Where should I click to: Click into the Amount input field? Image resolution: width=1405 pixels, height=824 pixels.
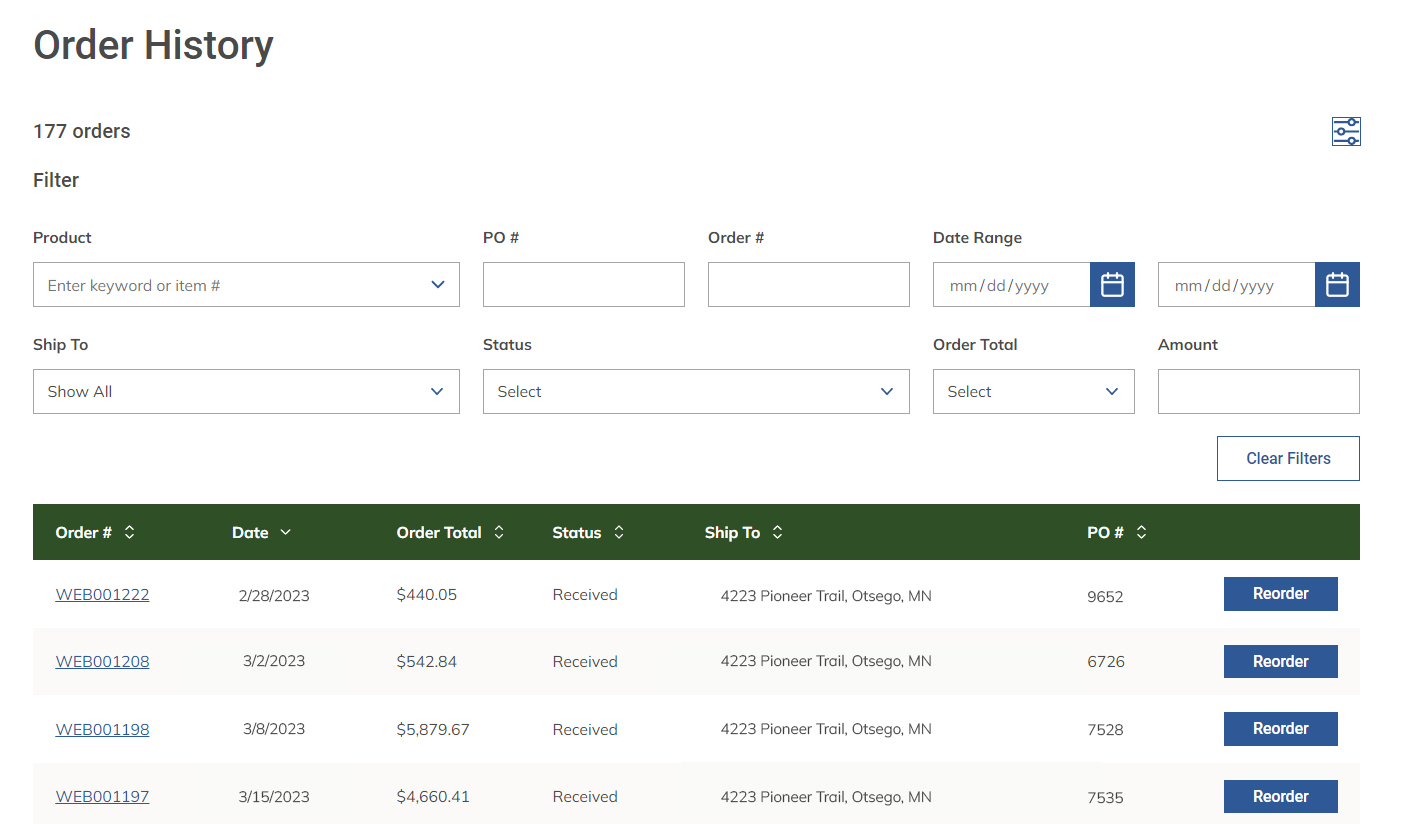(1258, 392)
